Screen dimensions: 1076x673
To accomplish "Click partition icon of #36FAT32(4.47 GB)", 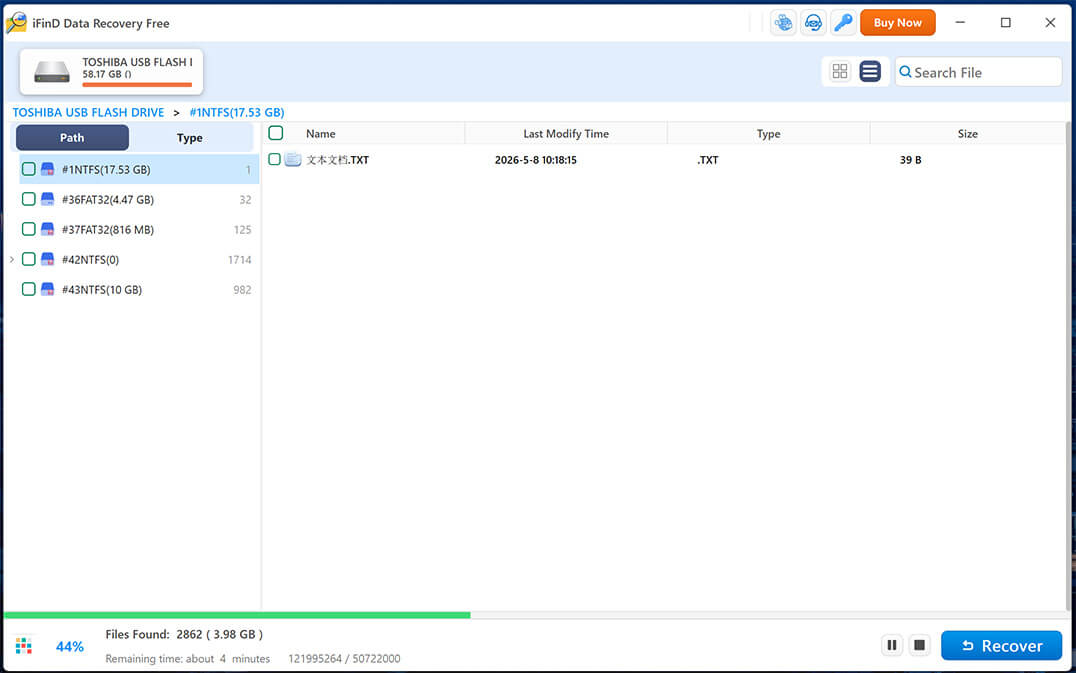I will coord(47,200).
